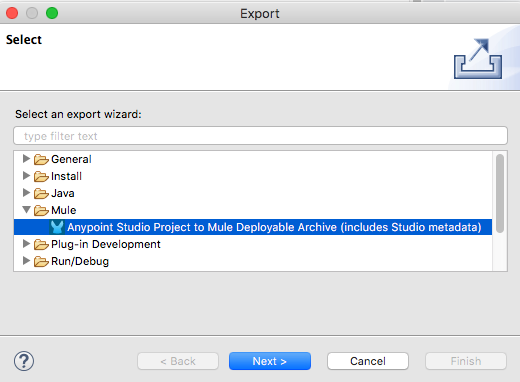
Task: Select the Plug-in Development label
Action: (106, 244)
